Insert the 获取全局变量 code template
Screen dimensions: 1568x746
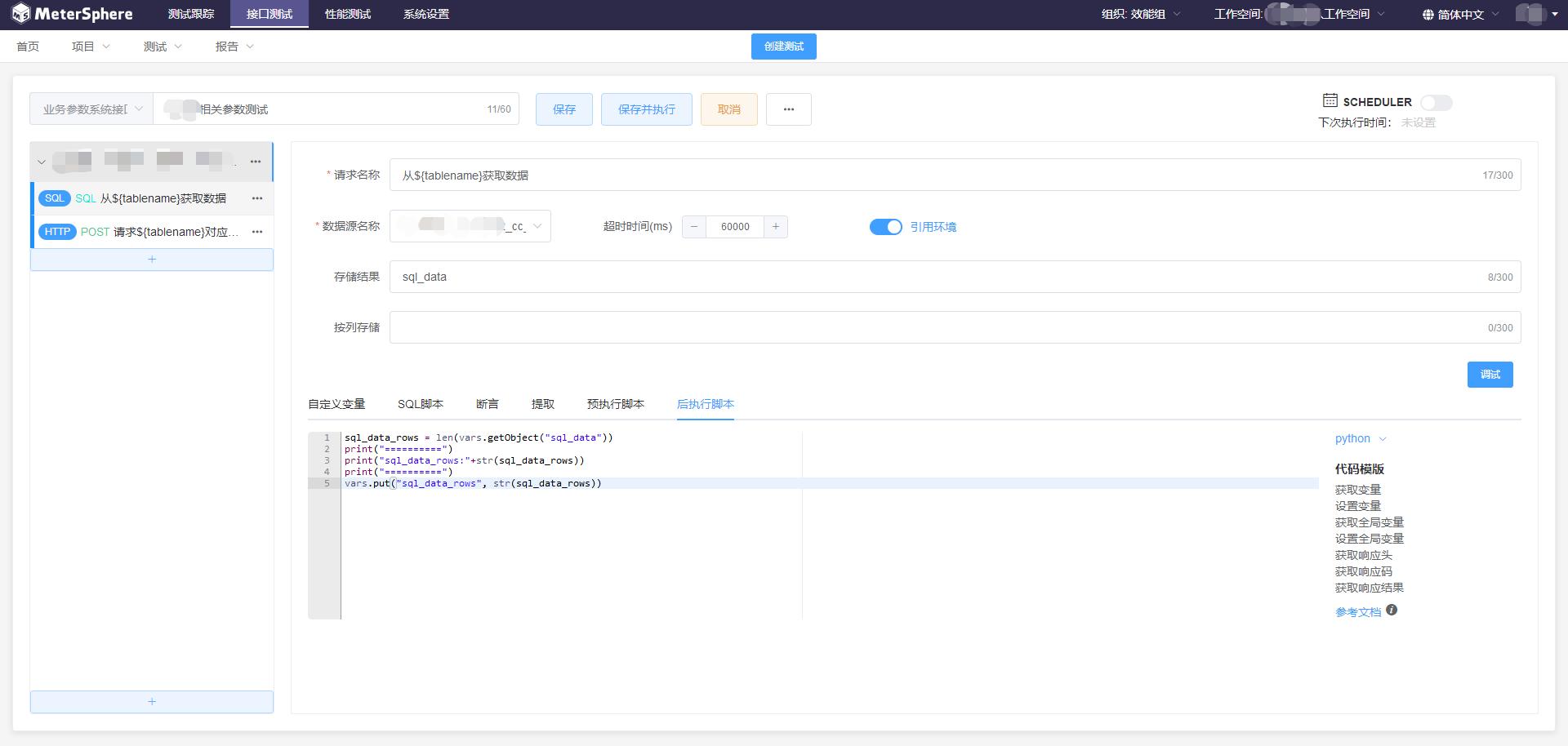[1370, 522]
